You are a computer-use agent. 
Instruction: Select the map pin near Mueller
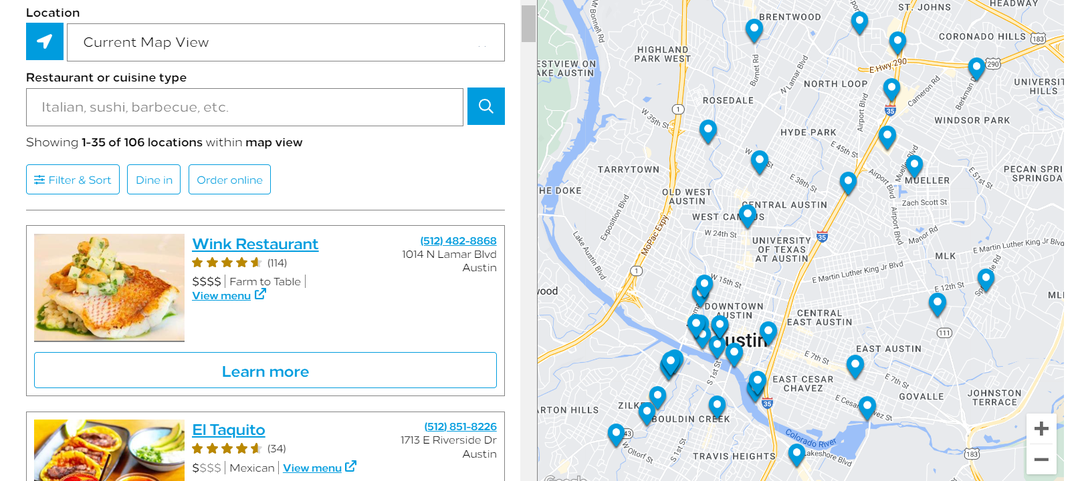click(914, 166)
